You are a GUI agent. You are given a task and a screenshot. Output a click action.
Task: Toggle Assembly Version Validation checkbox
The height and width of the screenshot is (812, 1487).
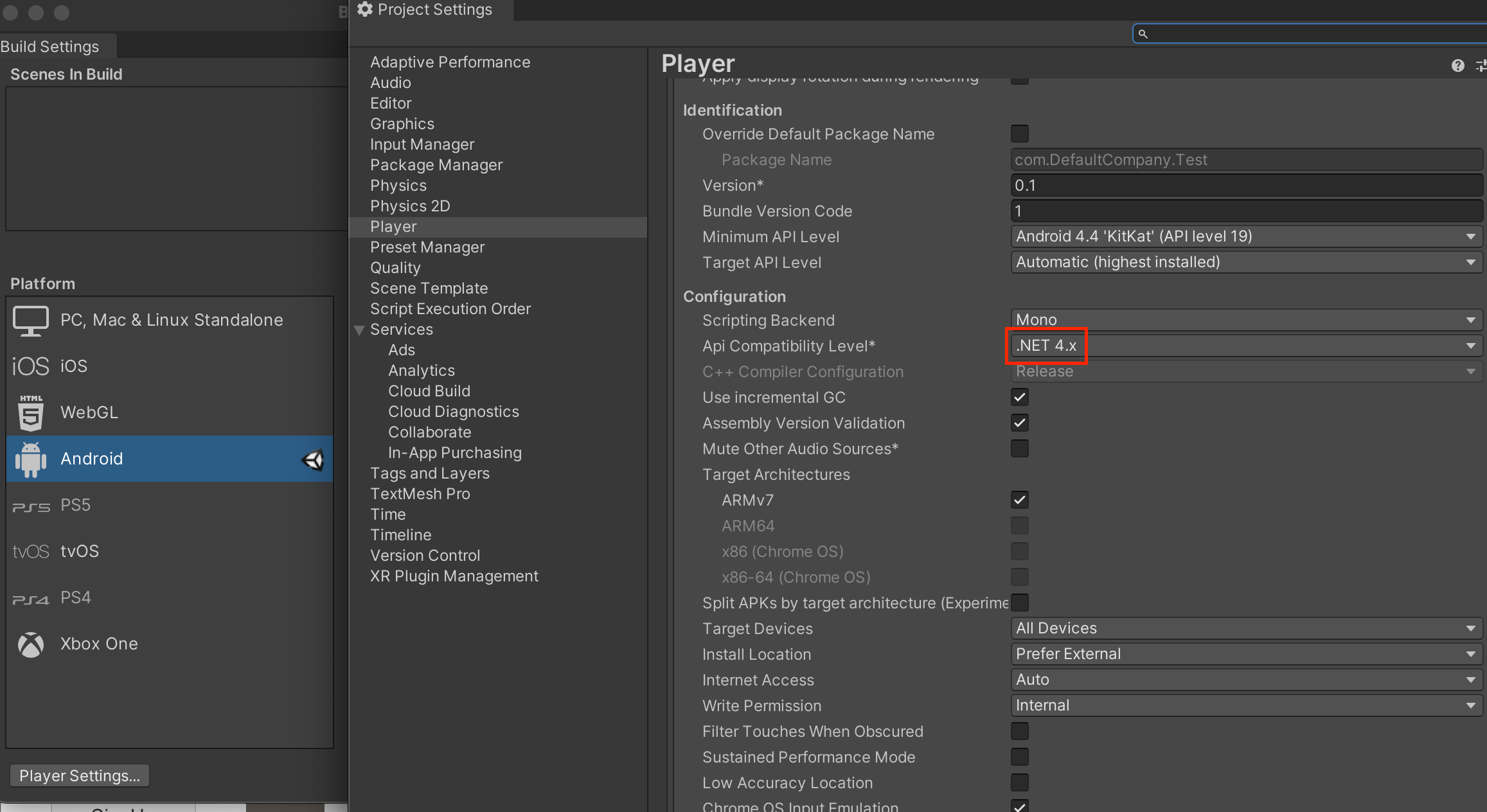click(1019, 423)
